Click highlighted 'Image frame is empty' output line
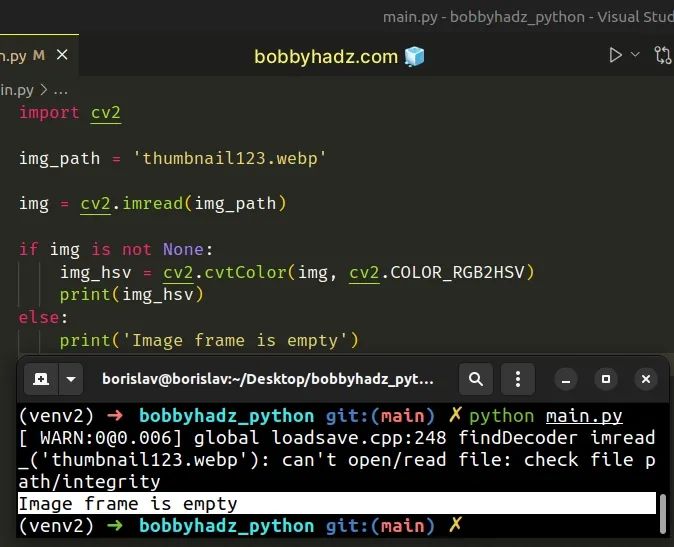Image resolution: width=674 pixels, height=547 pixels. point(337,503)
